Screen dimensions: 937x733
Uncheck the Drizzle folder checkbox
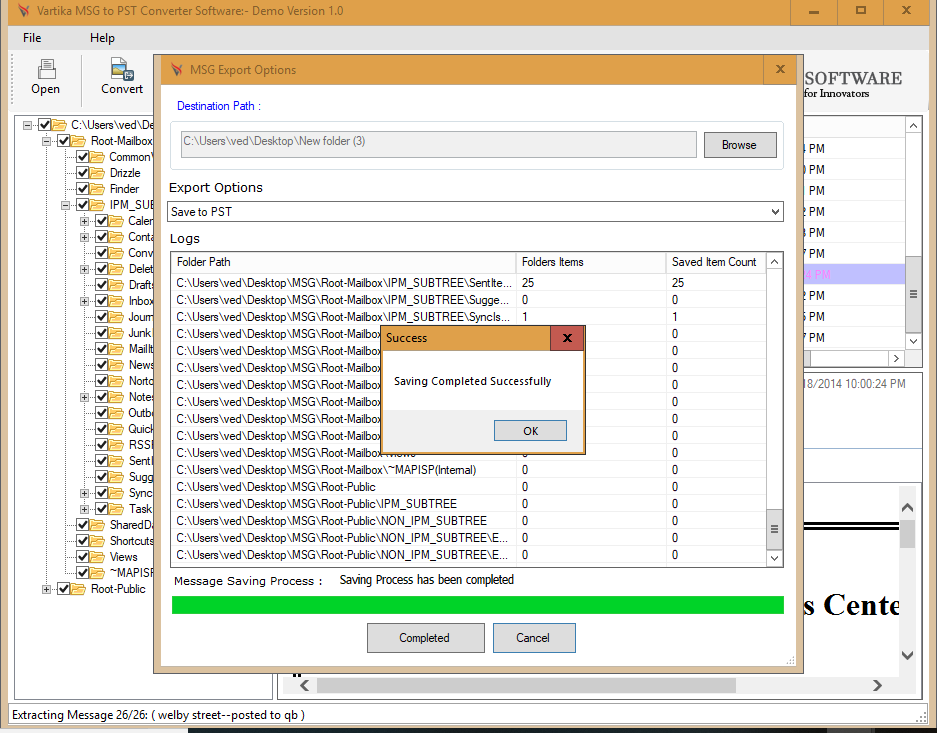[82, 173]
